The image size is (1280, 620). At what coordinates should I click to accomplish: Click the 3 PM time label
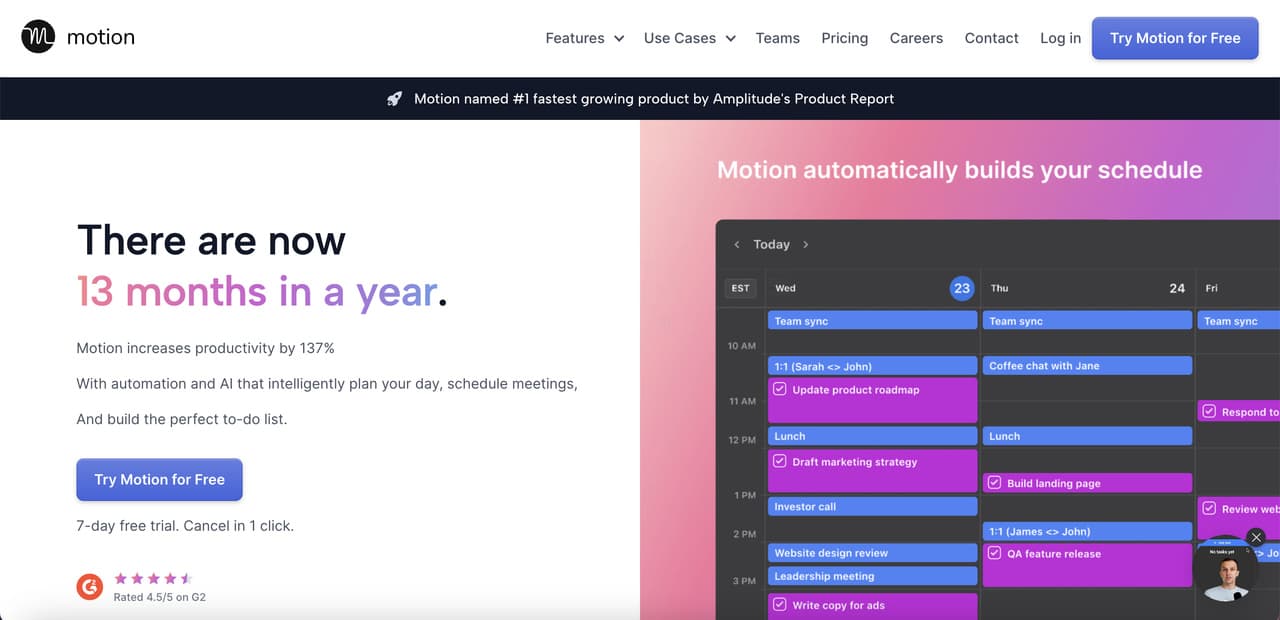(x=743, y=580)
